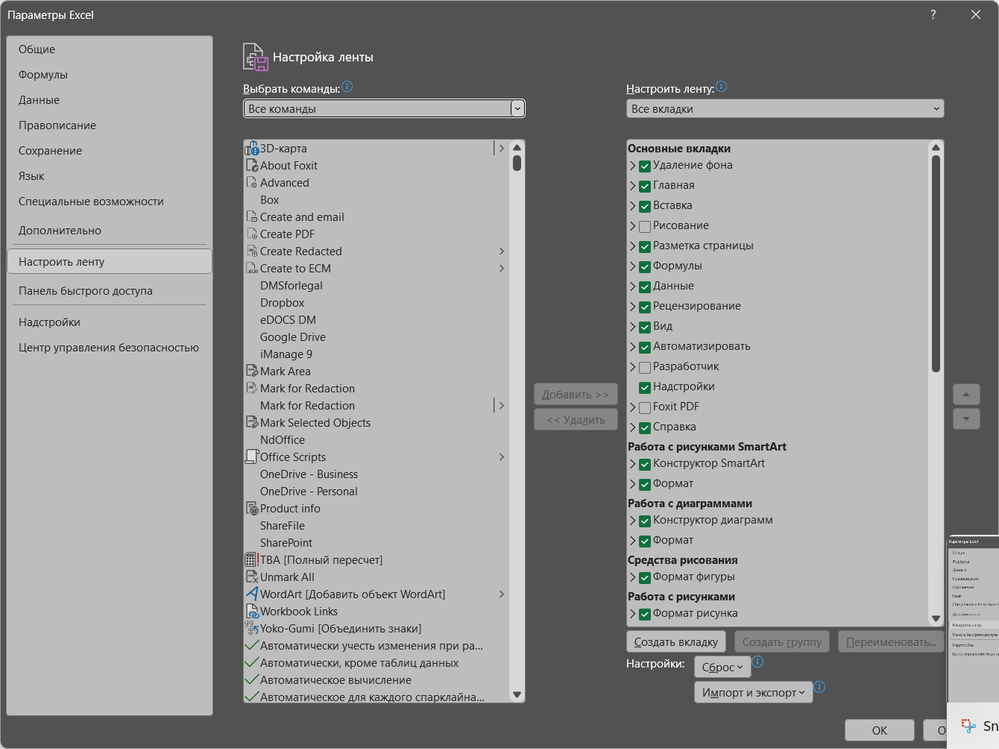Expand the Office Scripts submenu arrow
Viewport: 999px width, 749px height.
click(501, 457)
